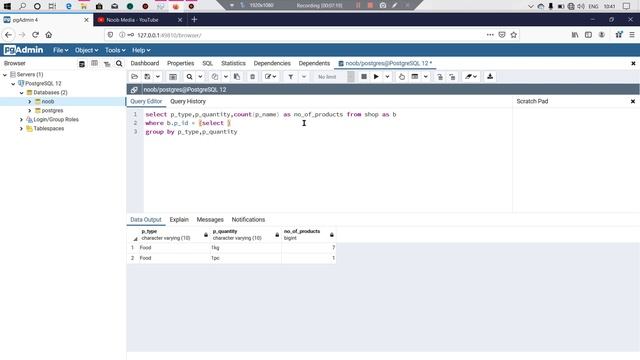Click the Rollback icon in toolbar

tap(452, 77)
